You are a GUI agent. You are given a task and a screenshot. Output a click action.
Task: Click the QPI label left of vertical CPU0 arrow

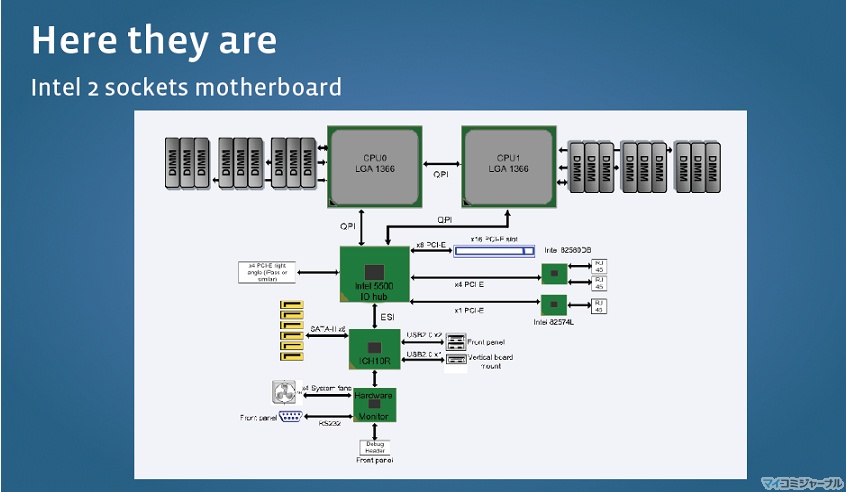[348, 226]
